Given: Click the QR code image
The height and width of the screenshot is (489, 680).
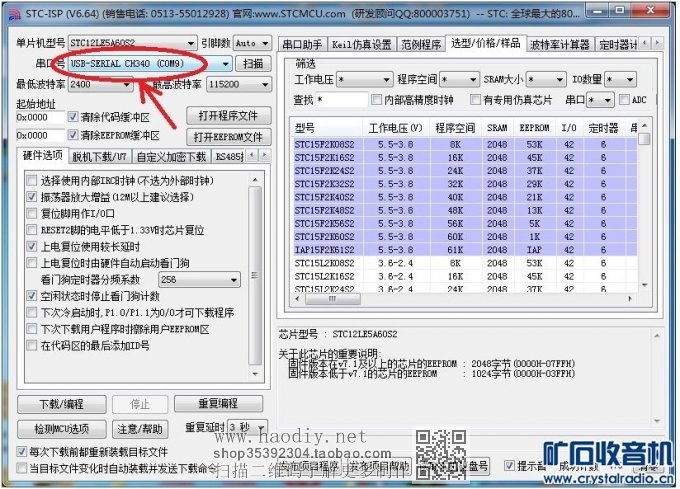Looking at the screenshot, I should [436, 450].
